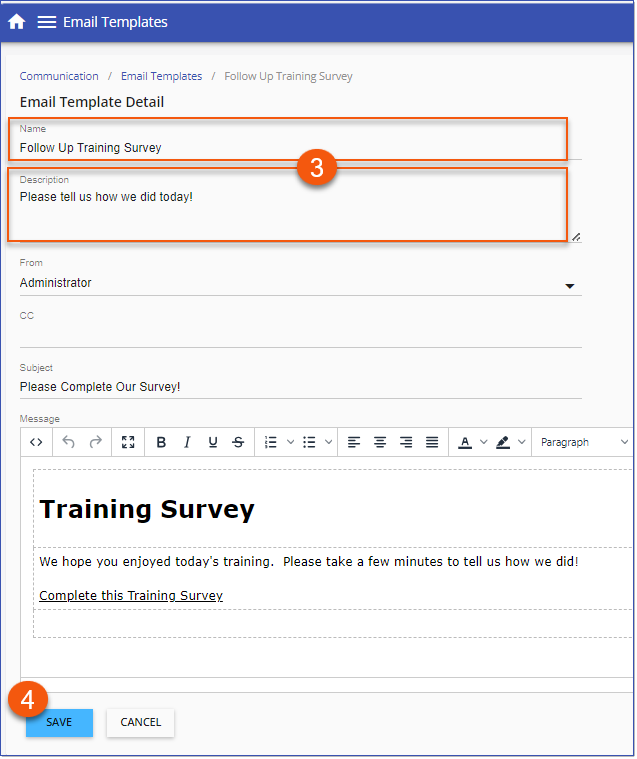Expand numbered list style options
This screenshot has height=759, width=637.
tap(290, 442)
